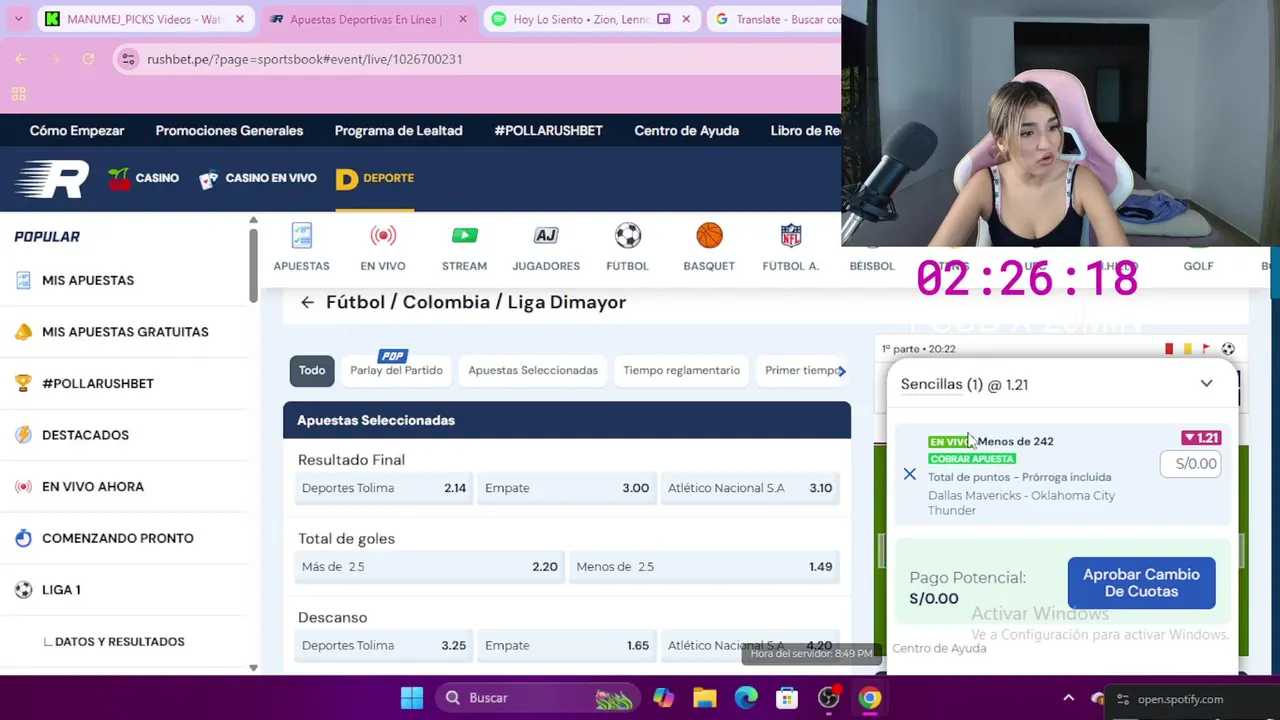Open Mis Apuestas Gratuitas sidebar item
This screenshot has height=720, width=1280.
pos(124,332)
